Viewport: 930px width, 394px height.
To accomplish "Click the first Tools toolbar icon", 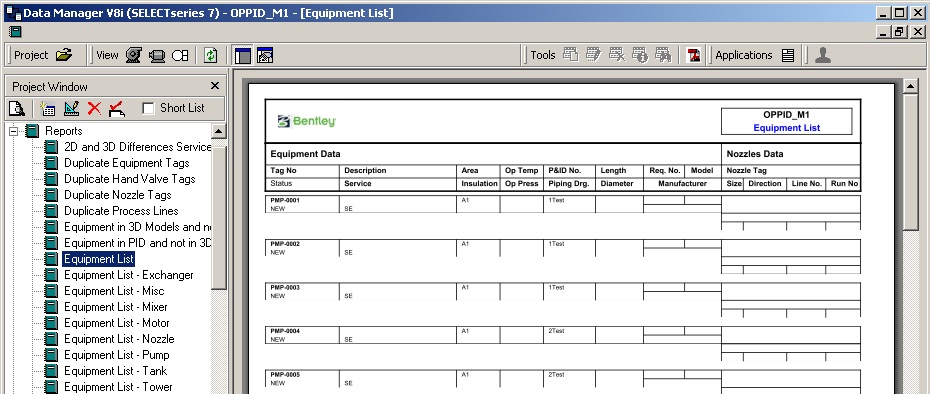I will tap(571, 55).
